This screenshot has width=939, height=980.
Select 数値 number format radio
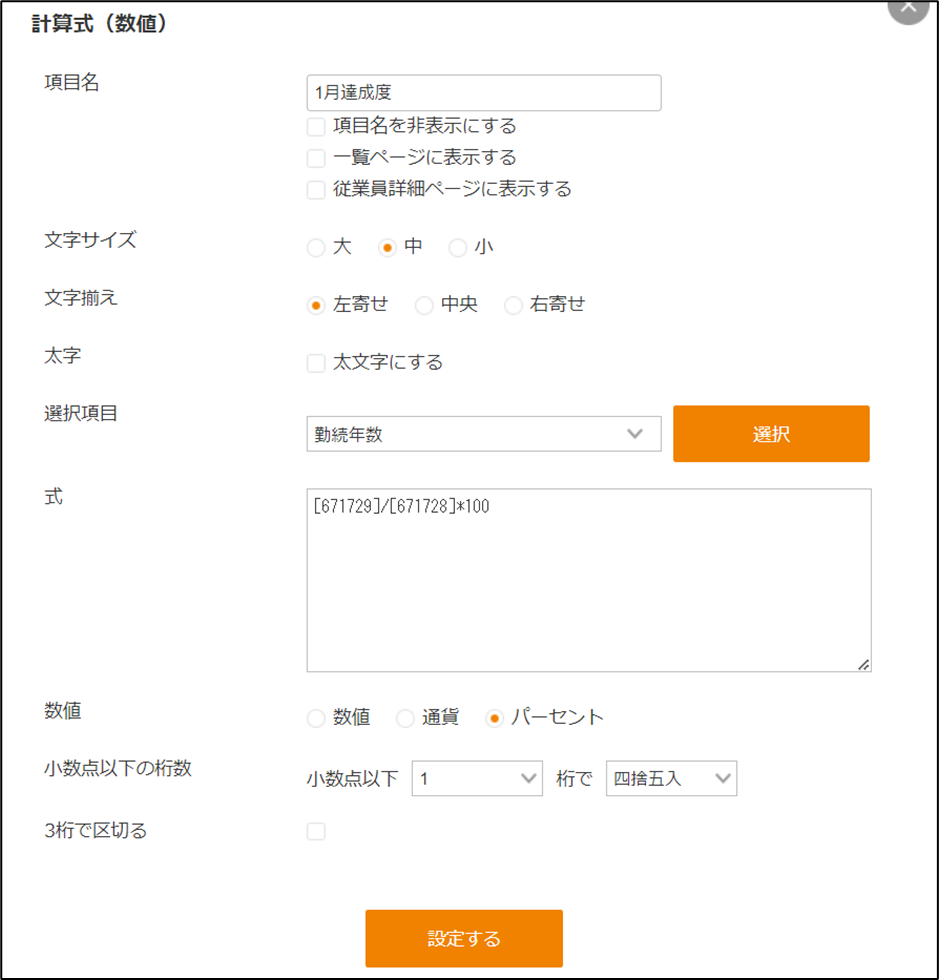(316, 719)
